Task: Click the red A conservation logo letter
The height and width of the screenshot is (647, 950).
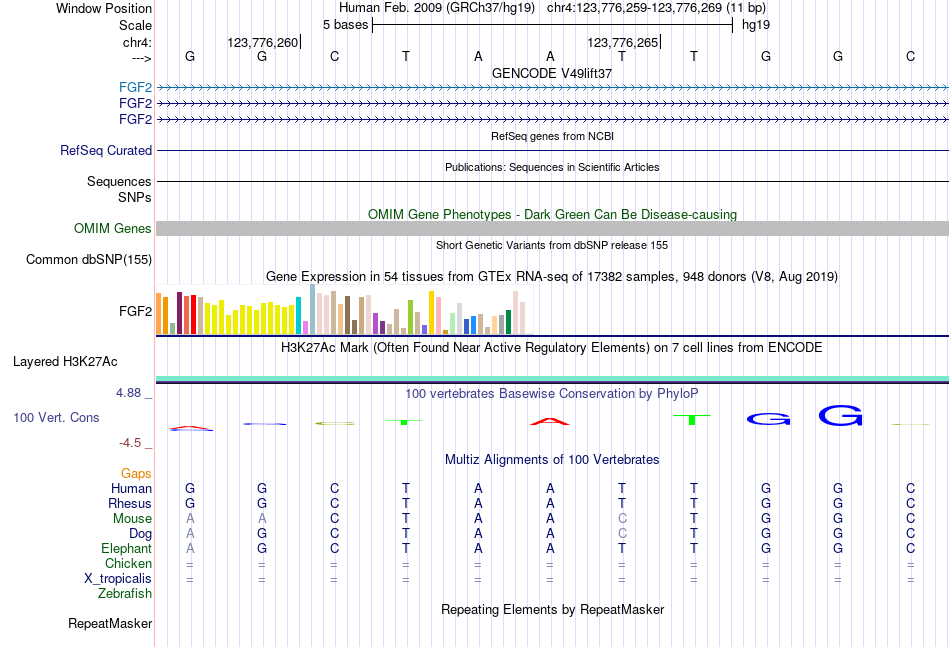Action: (x=550, y=421)
